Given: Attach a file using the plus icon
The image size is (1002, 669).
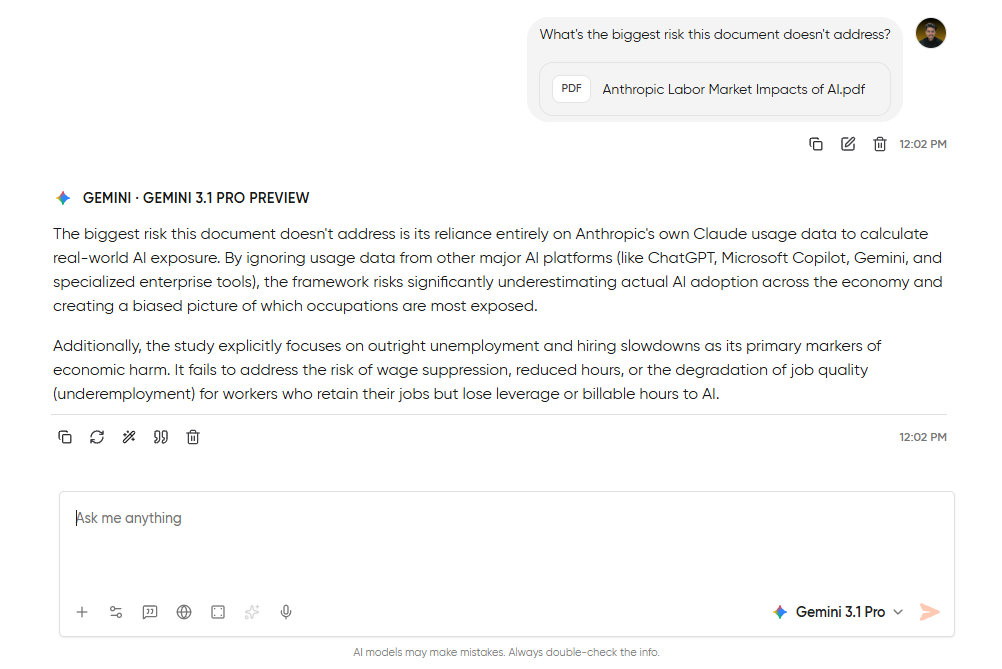Looking at the screenshot, I should [x=82, y=611].
